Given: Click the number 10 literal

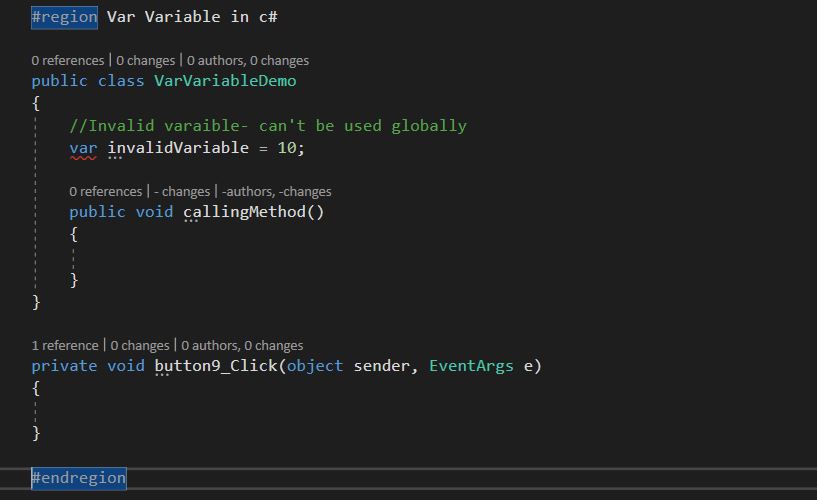Looking at the screenshot, I should (287, 148).
